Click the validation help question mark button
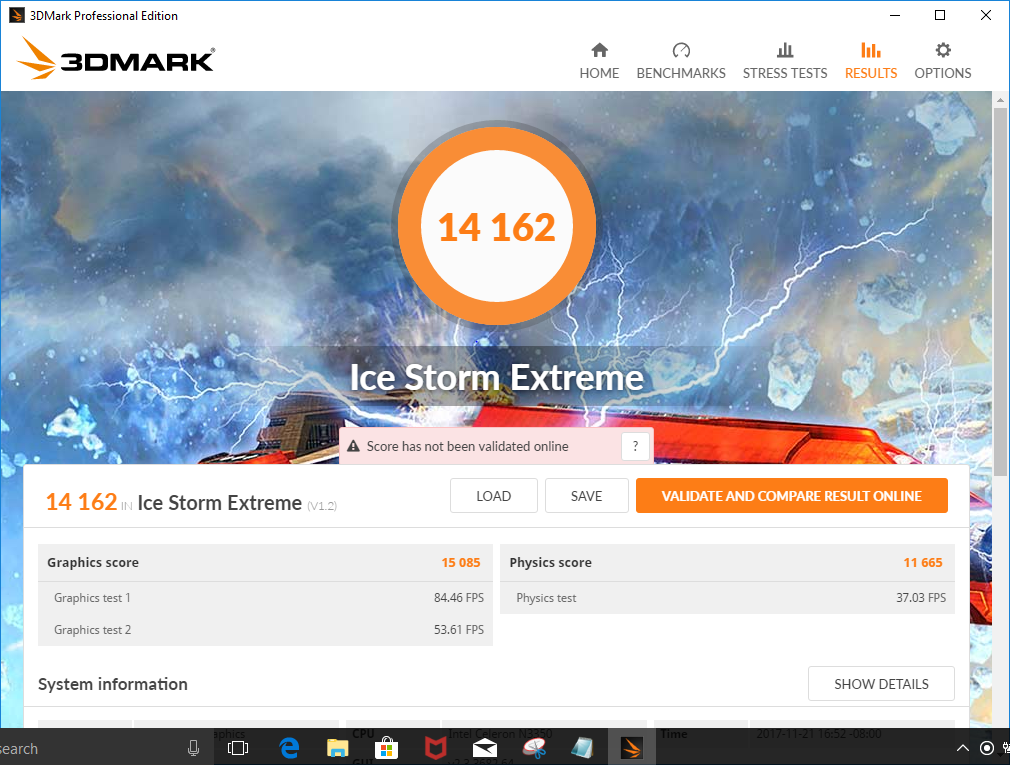 (635, 446)
